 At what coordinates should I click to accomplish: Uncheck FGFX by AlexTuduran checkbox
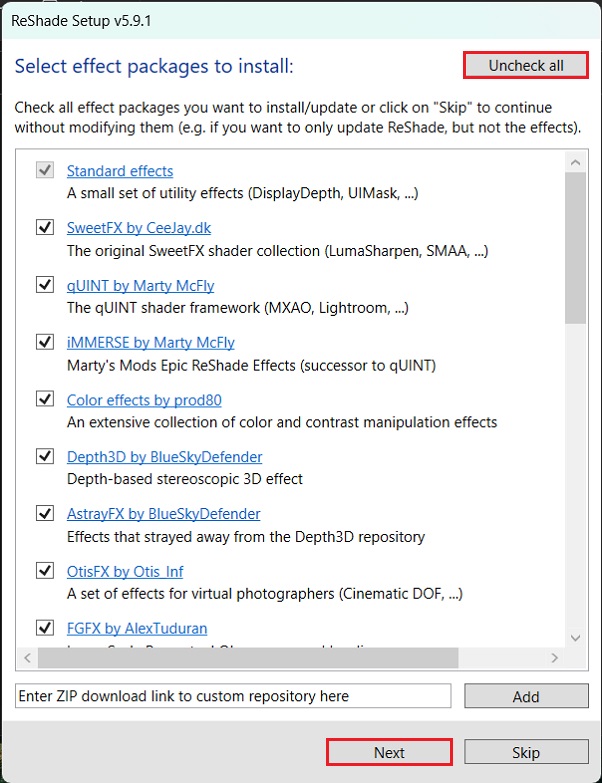point(45,627)
